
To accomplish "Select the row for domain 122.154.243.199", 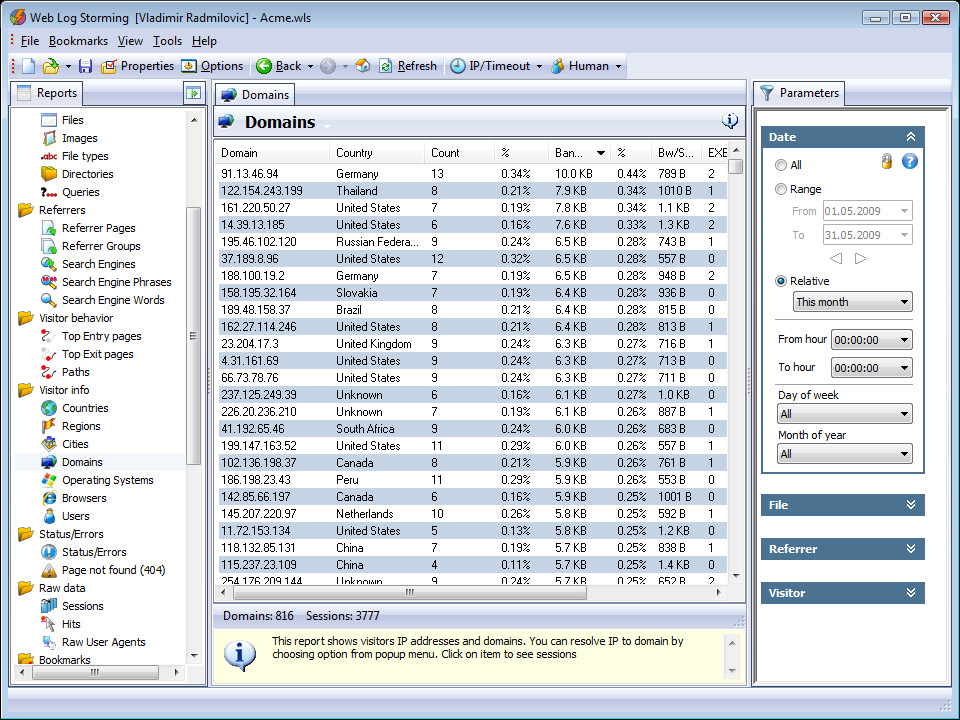I will tap(471, 191).
